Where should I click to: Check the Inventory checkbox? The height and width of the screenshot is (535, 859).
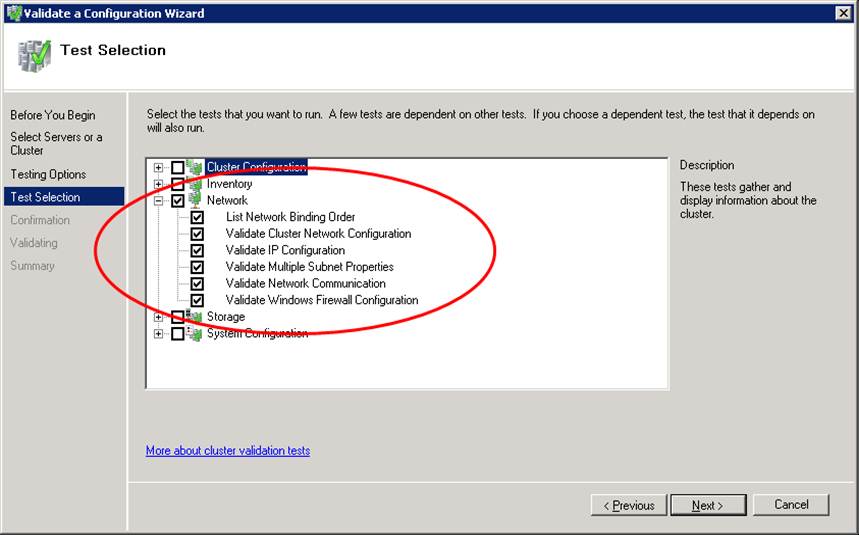pos(177,184)
